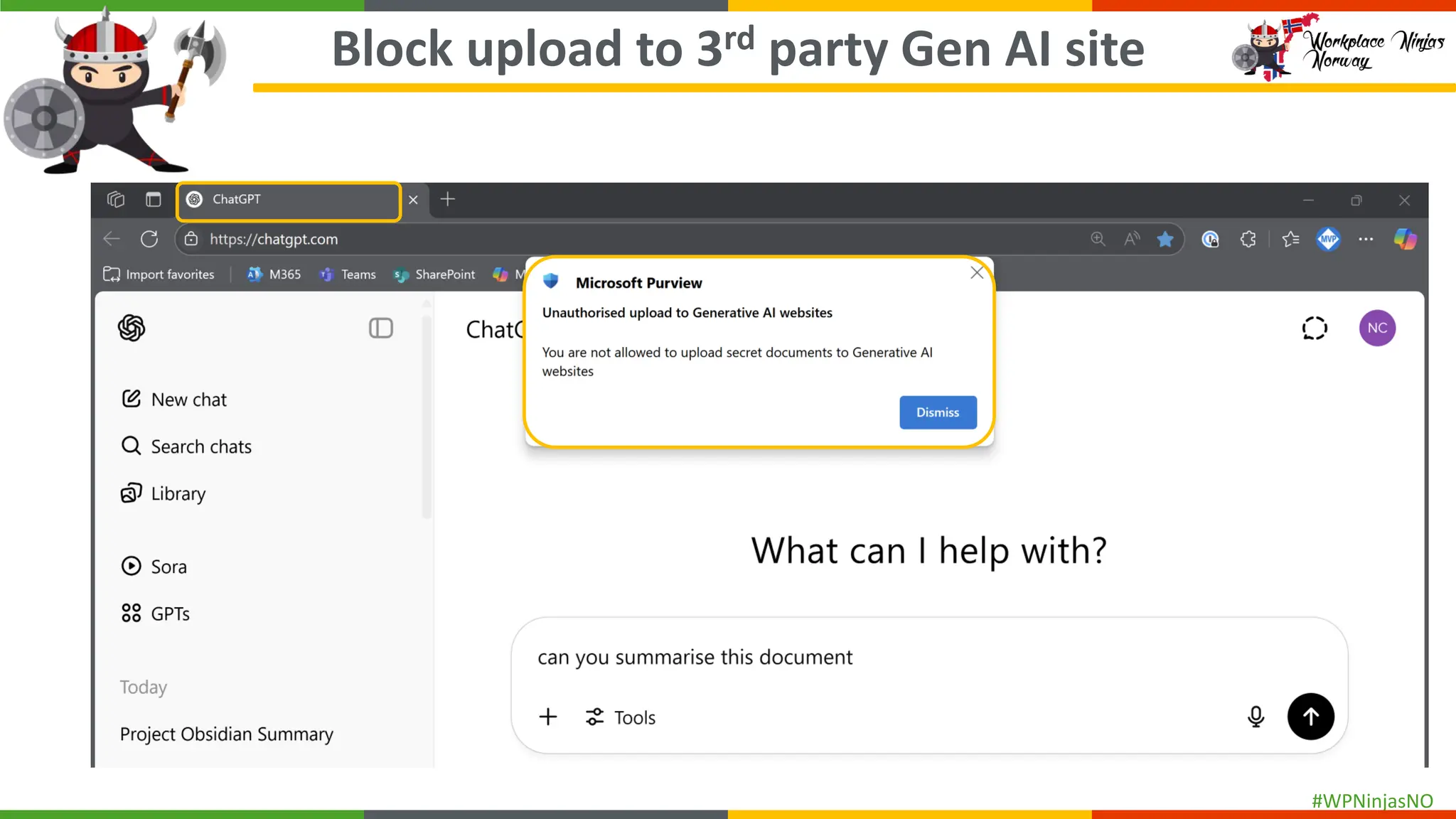Toggle the favorite star in address bar

1165,240
